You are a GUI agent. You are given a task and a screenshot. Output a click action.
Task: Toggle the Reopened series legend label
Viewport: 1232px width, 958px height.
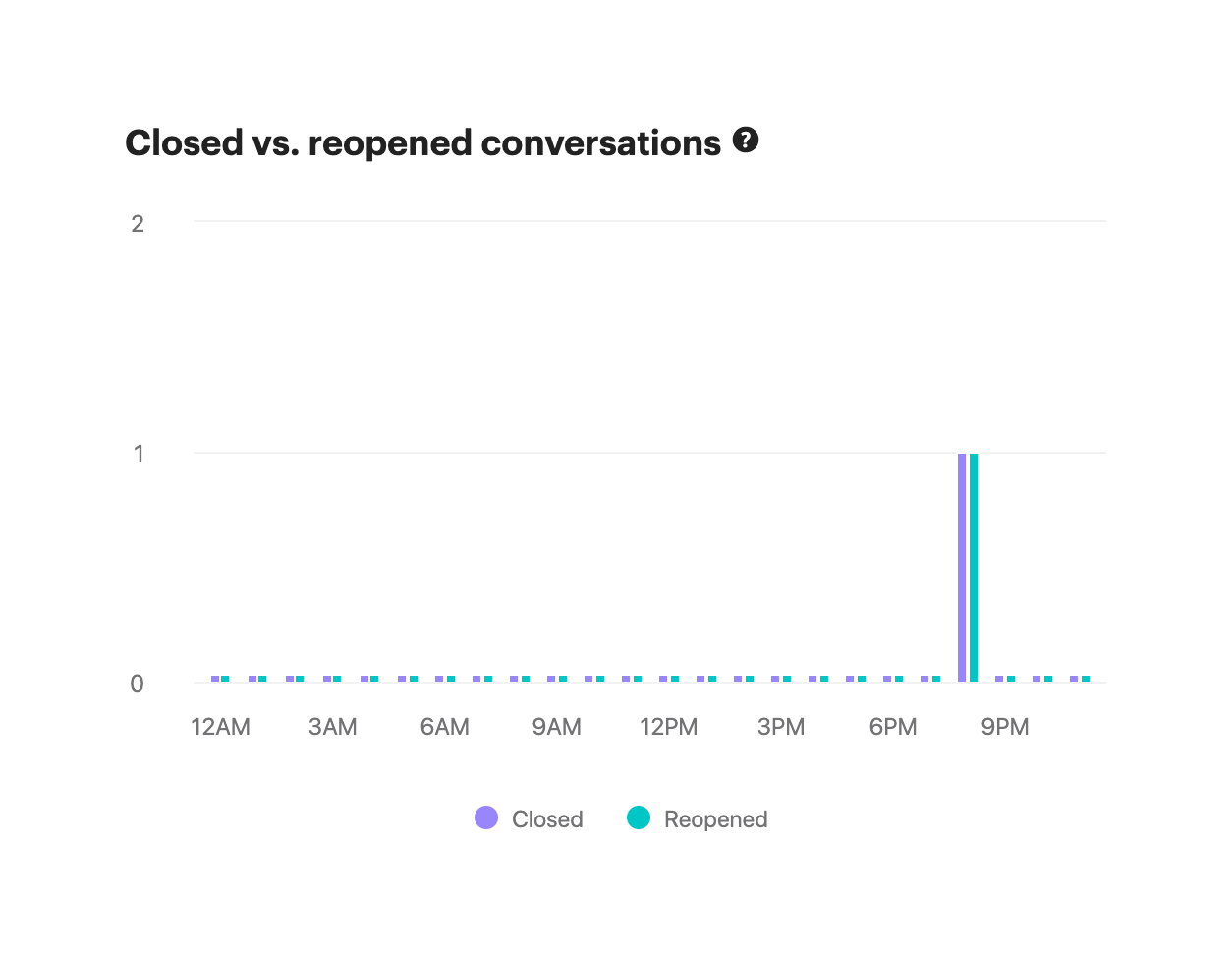click(715, 819)
